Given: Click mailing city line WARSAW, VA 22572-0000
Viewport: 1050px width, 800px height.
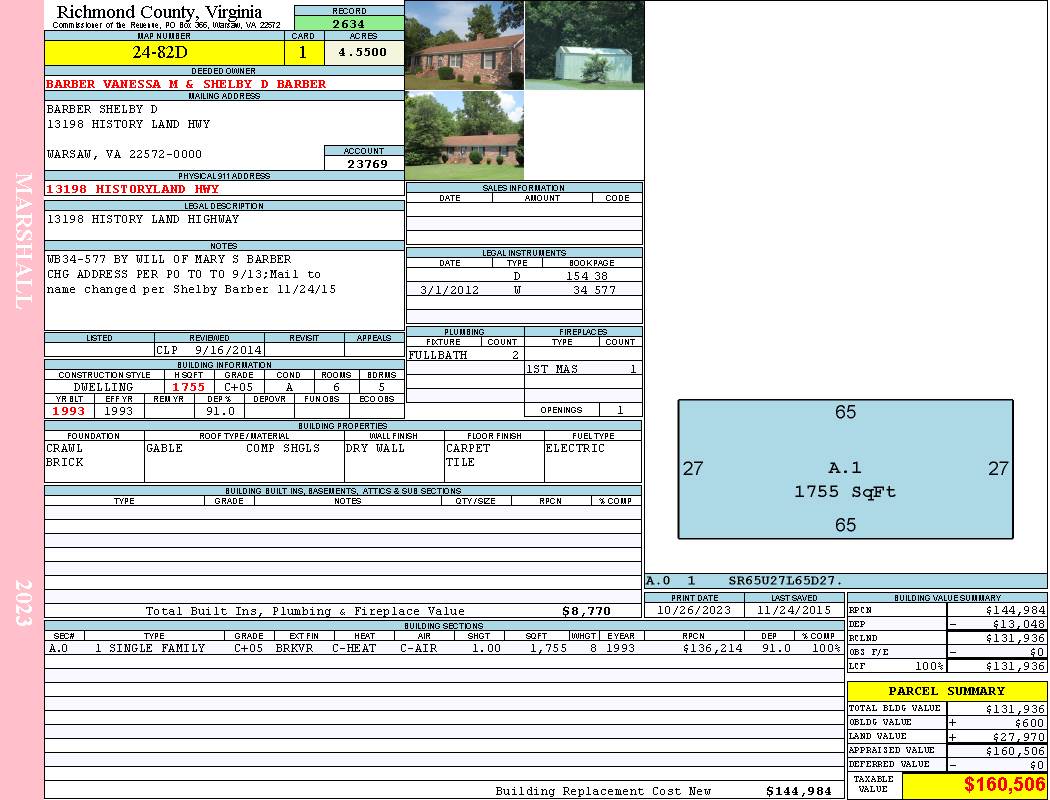Looking at the screenshot, I should (x=125, y=154).
